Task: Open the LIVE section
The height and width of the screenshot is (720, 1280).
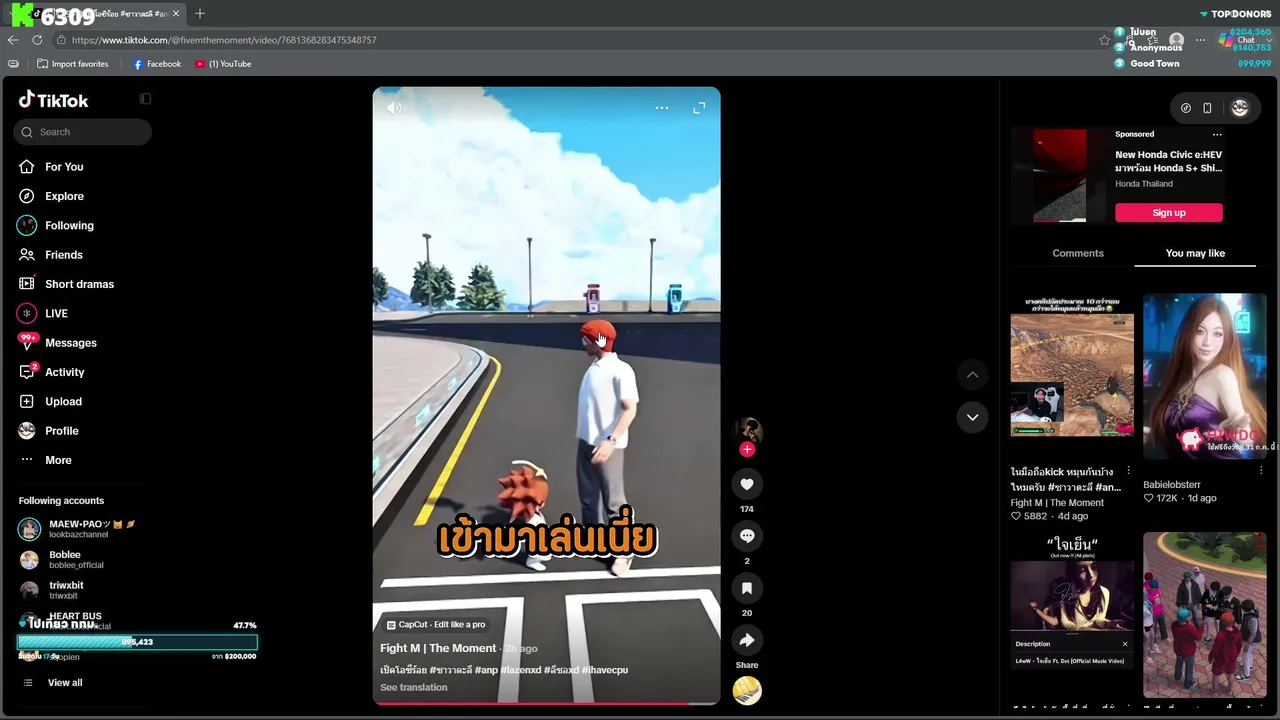Action: click(x=56, y=313)
